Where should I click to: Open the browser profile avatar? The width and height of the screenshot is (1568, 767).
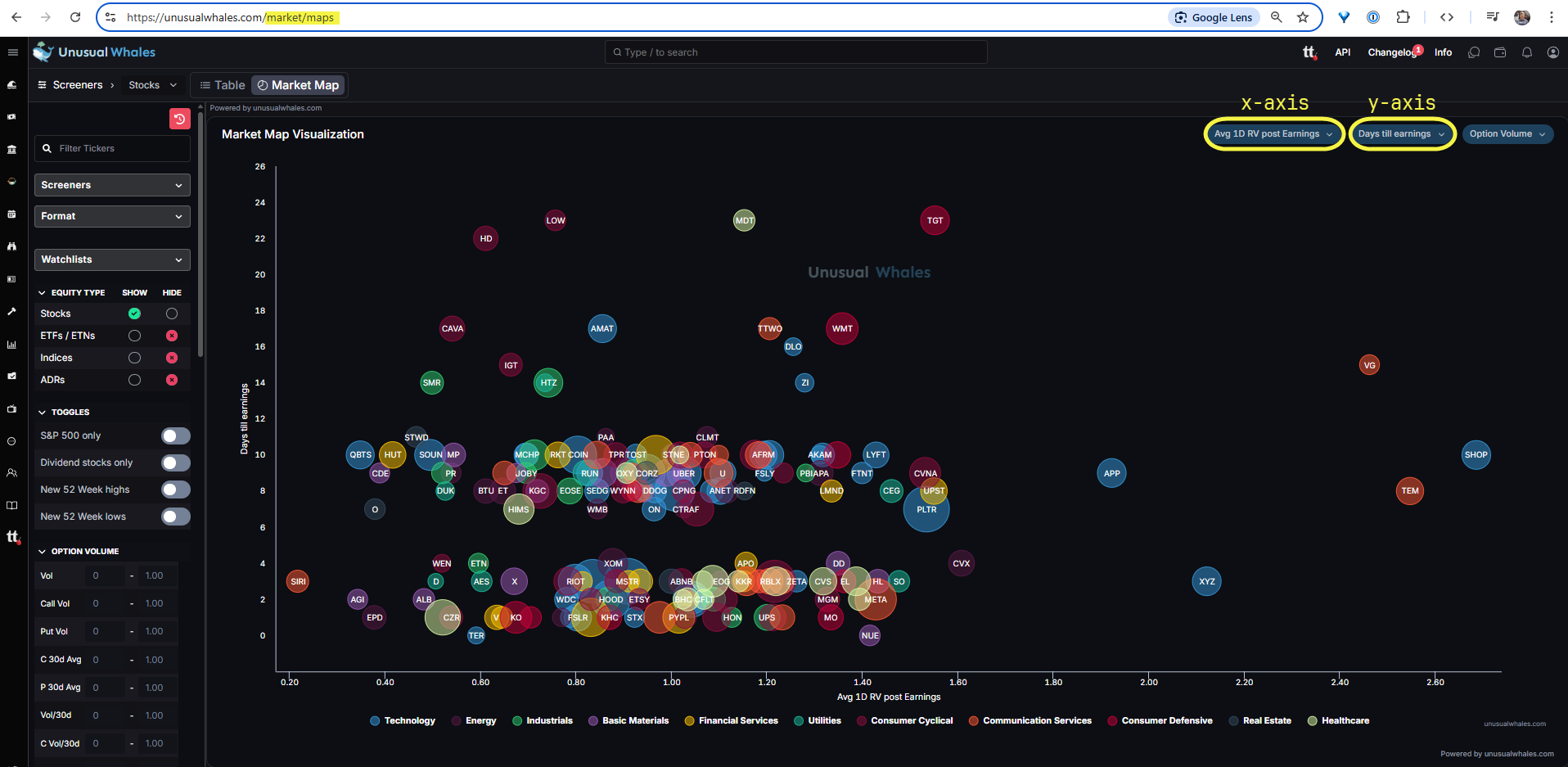[1522, 17]
